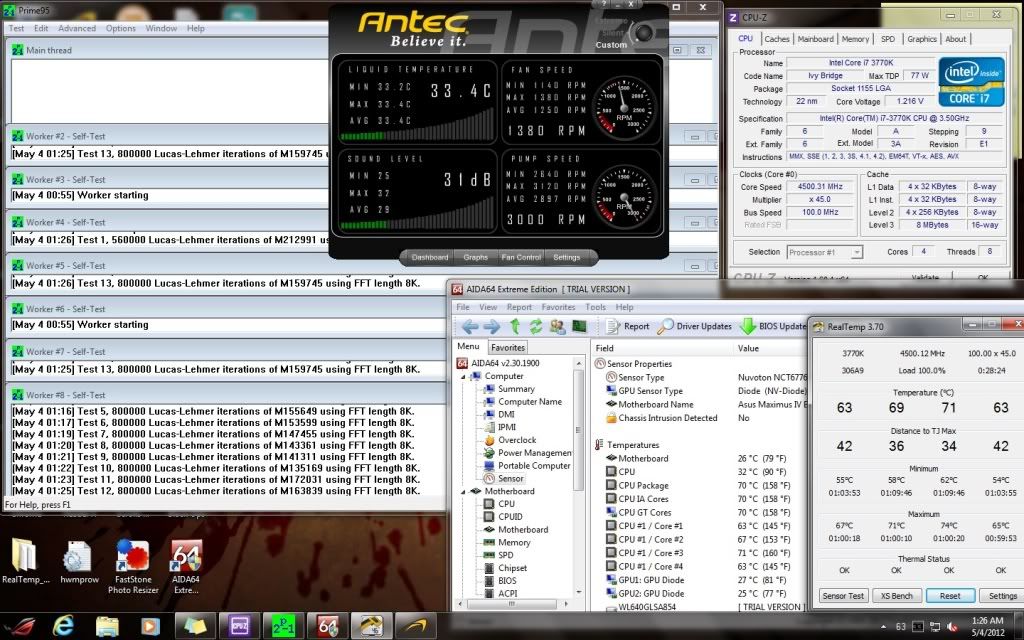Turn the Antec fan mode knob

(x=643, y=31)
